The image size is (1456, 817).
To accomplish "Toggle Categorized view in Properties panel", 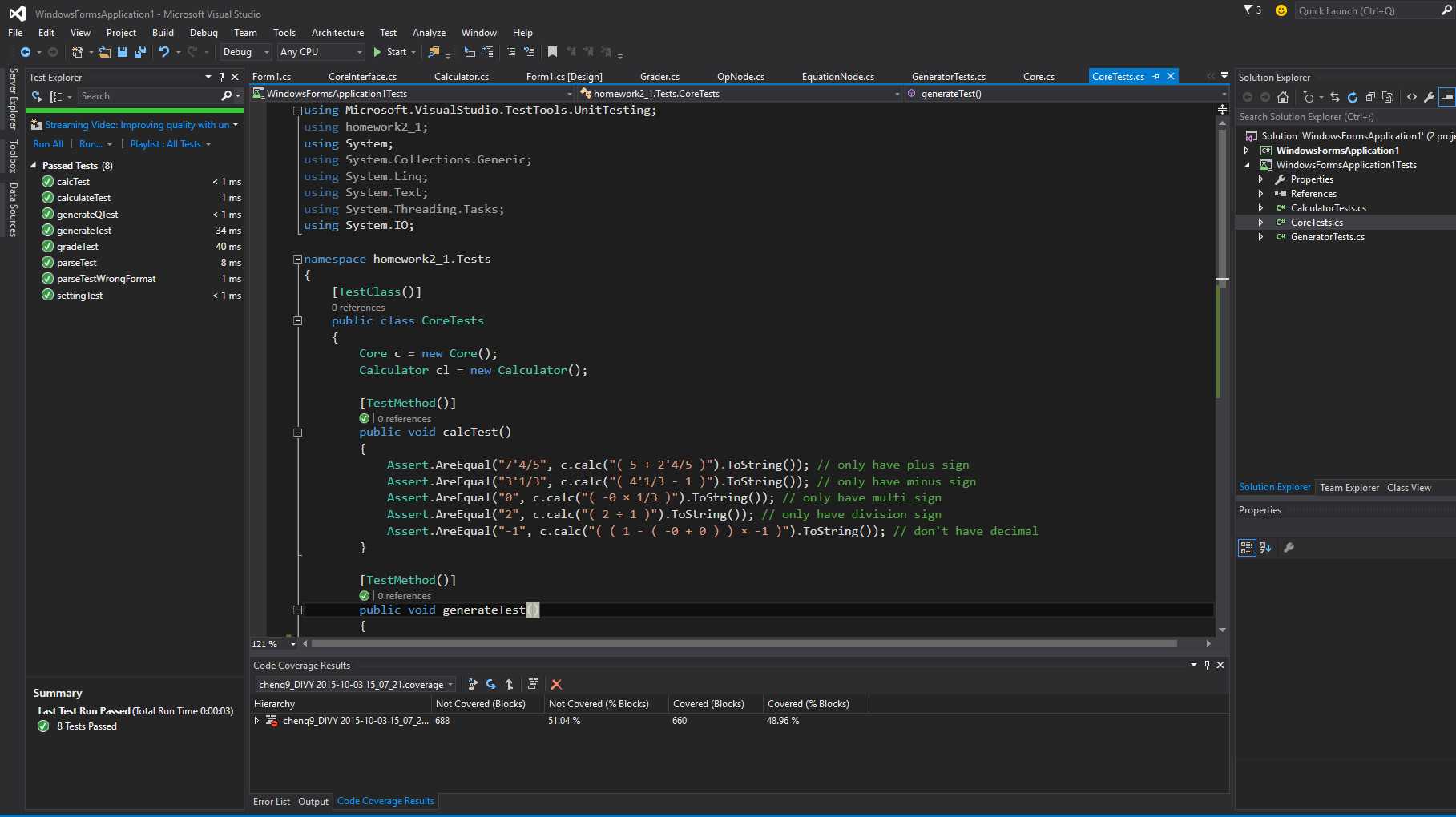I will [x=1247, y=548].
